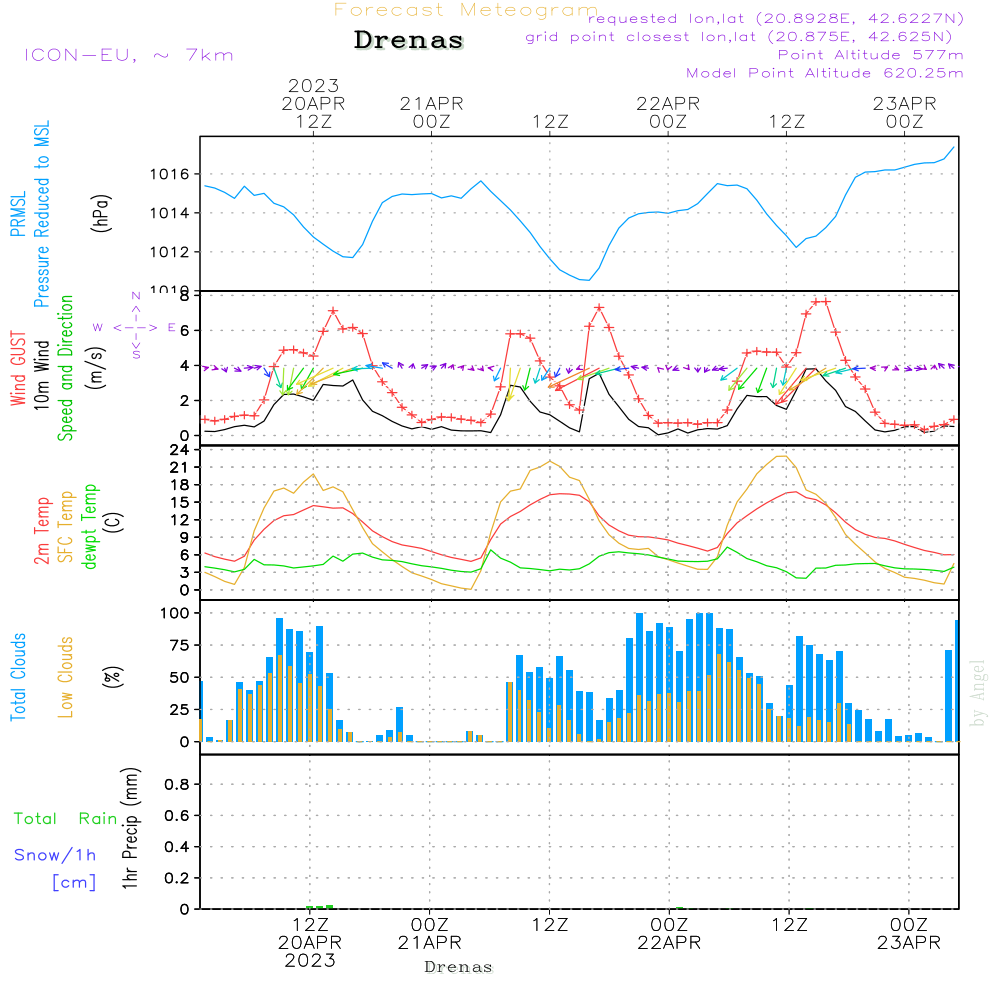Click the 'SFC Temp' orange label
Viewport: 1000px width, 1000px height.
coord(66,527)
